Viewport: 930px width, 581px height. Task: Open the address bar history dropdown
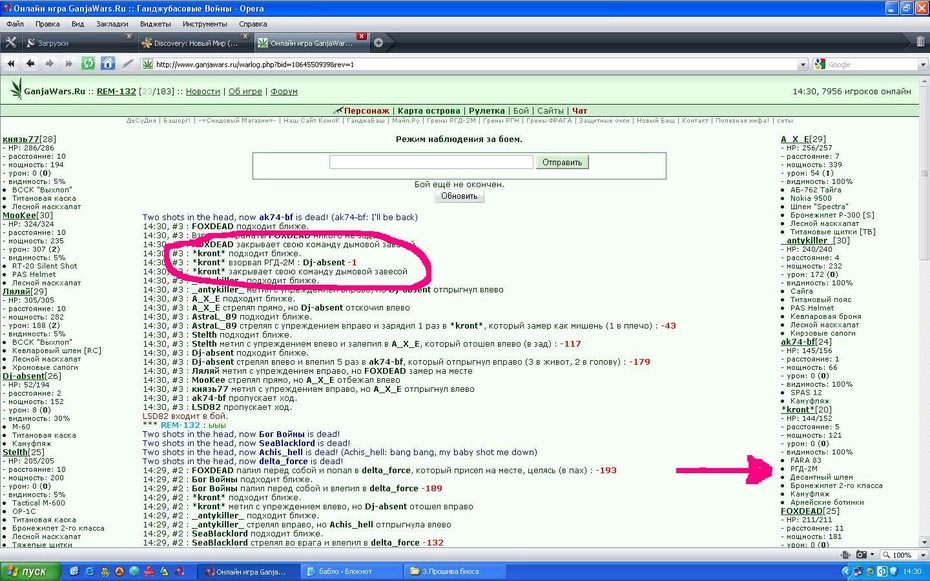pos(802,64)
